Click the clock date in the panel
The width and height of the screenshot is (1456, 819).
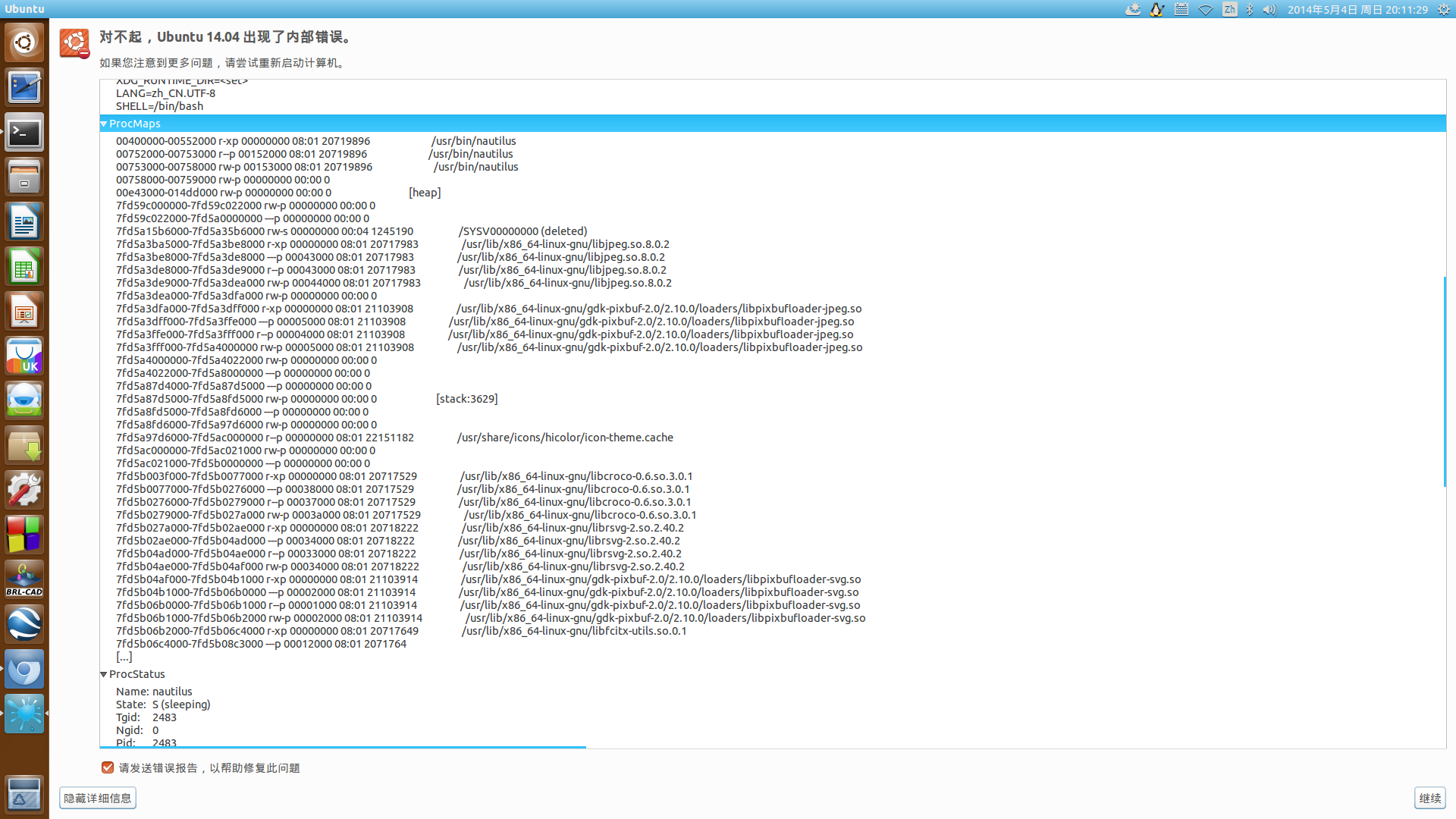pyautogui.click(x=1357, y=9)
